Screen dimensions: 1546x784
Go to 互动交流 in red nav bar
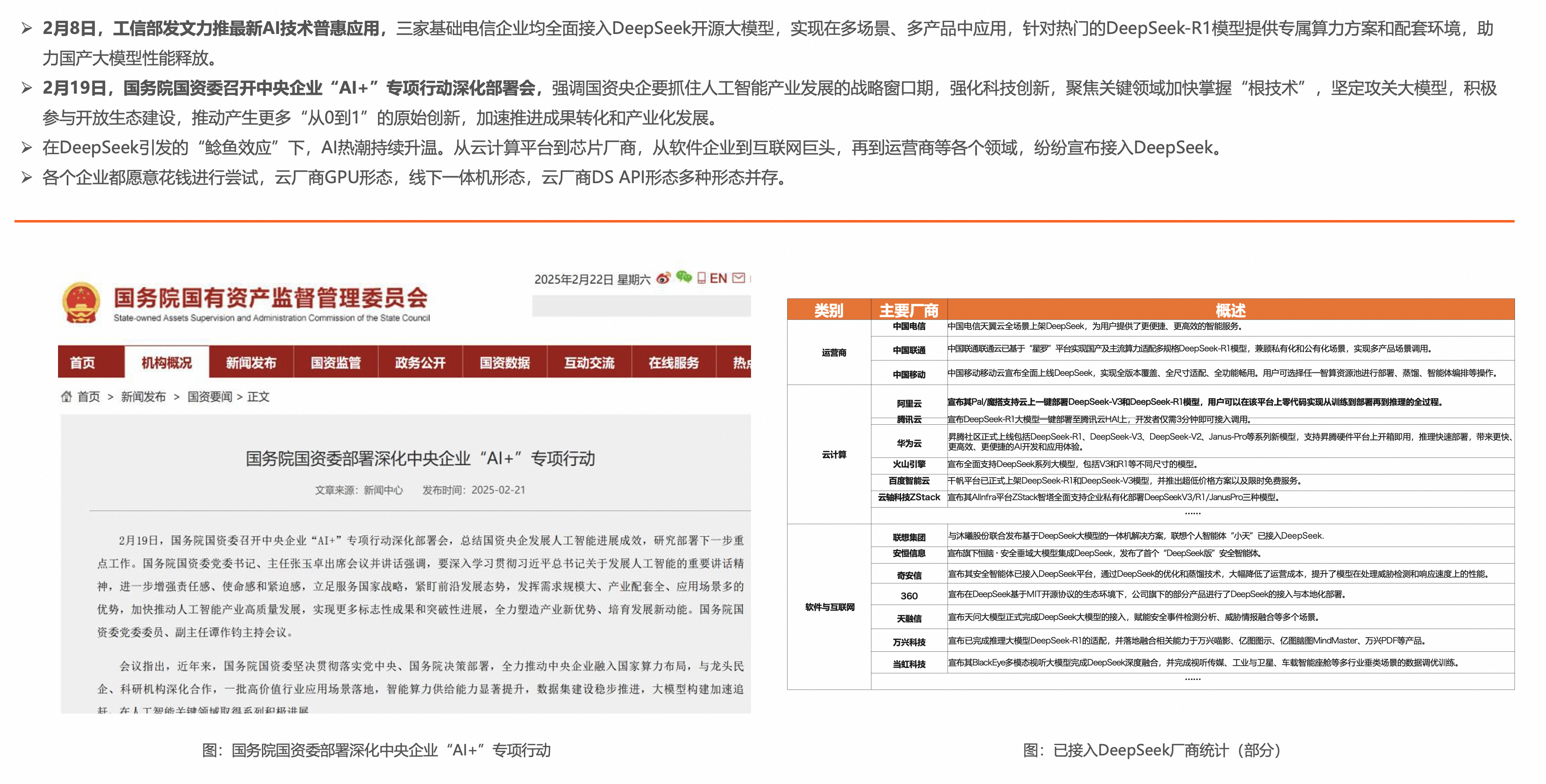[x=589, y=363]
